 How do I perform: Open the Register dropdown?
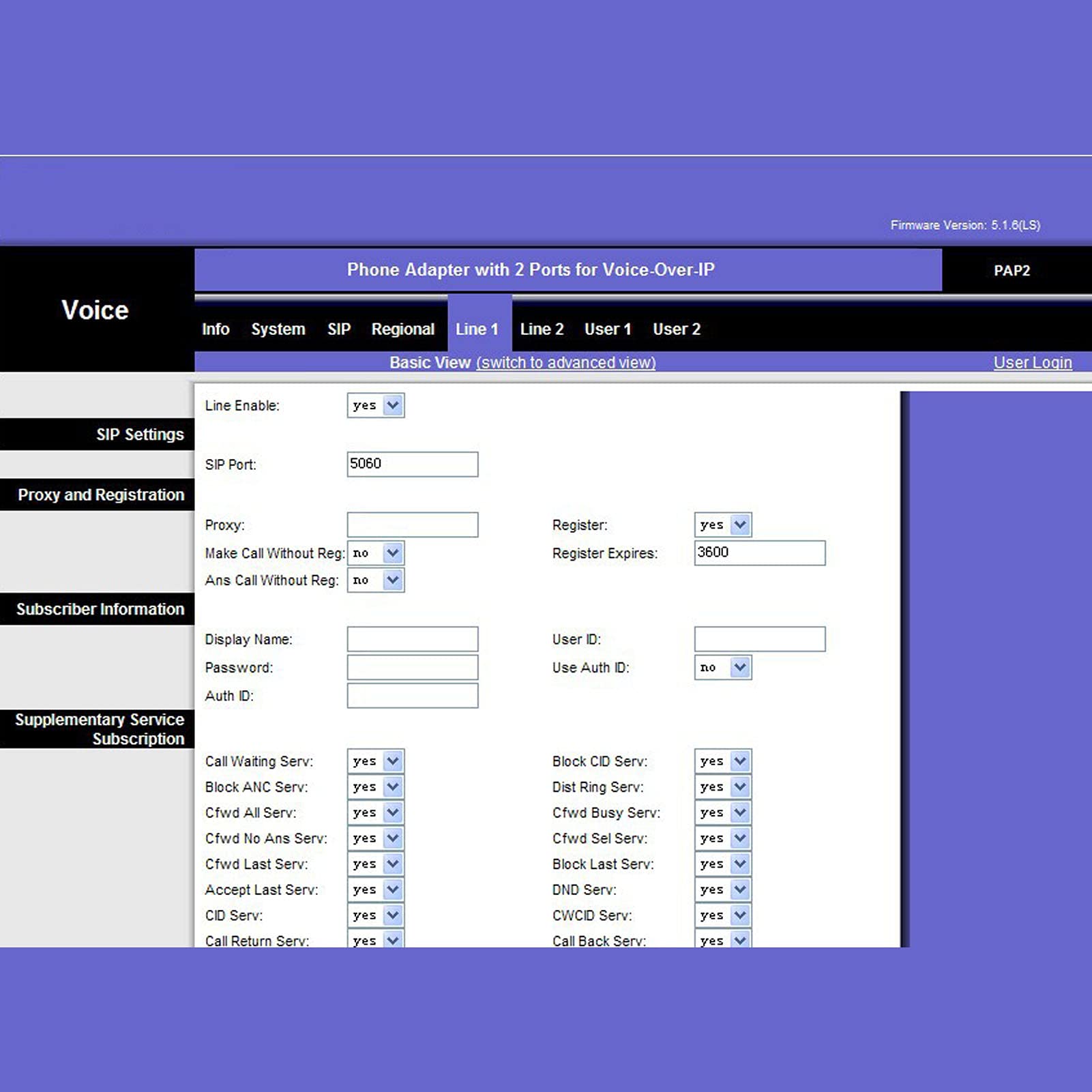tap(723, 525)
